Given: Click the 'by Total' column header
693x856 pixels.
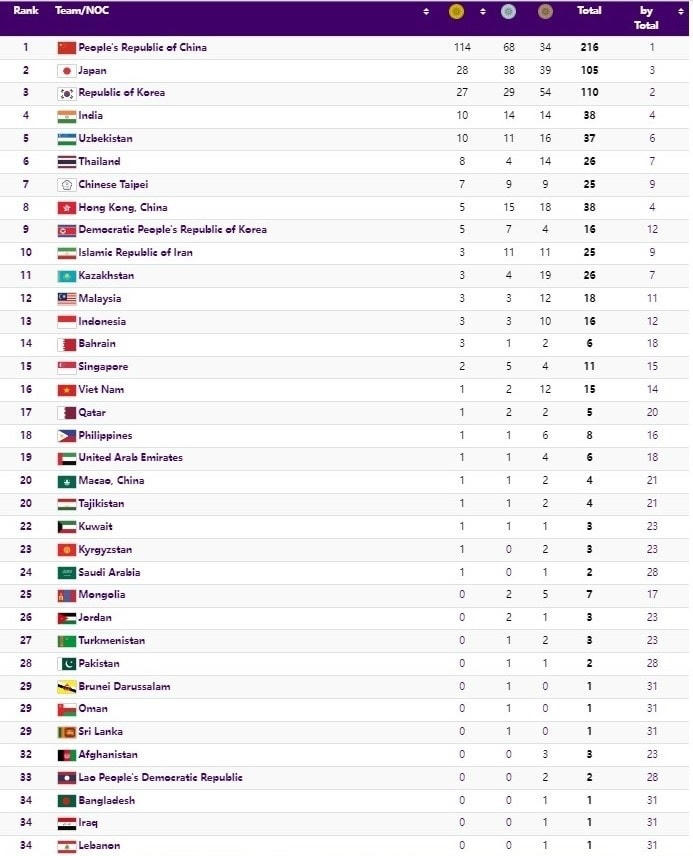Looking at the screenshot, I should click(647, 17).
